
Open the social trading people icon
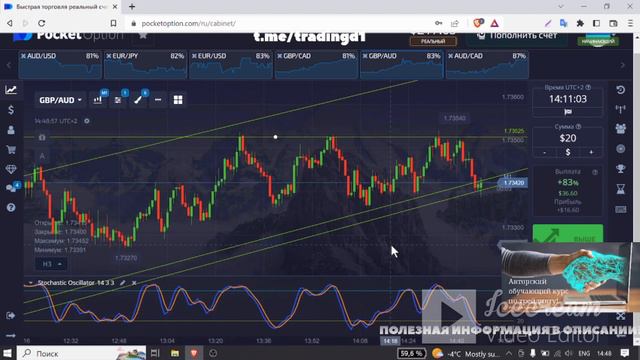click(x=620, y=129)
